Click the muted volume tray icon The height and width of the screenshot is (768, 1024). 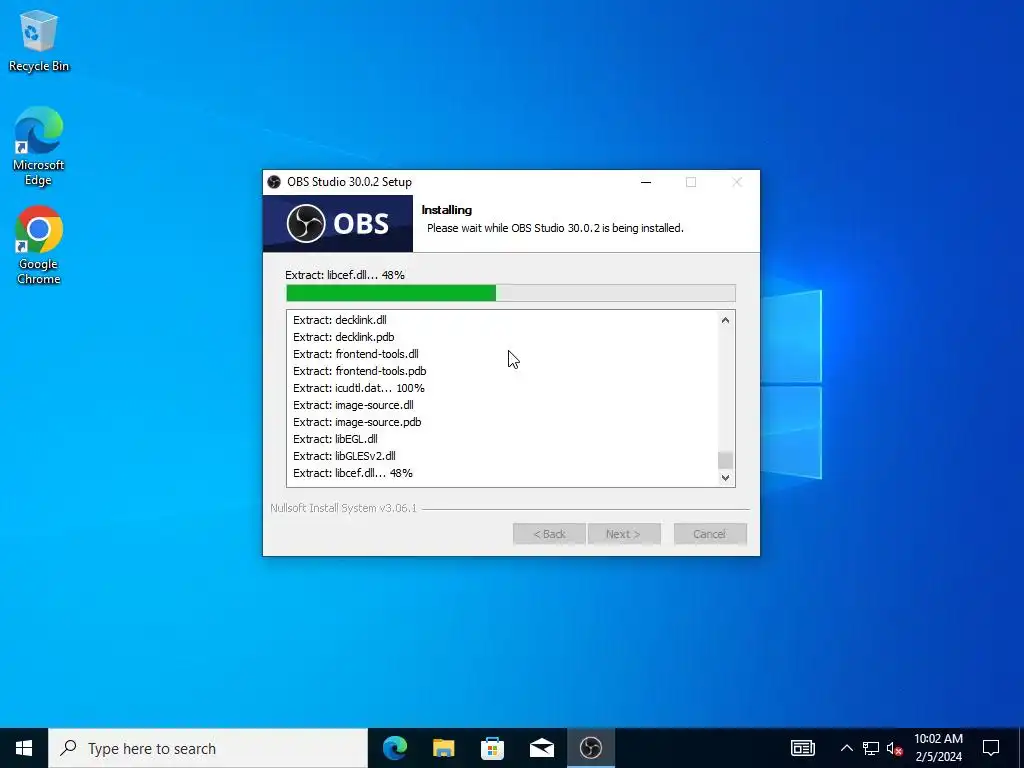pos(894,748)
